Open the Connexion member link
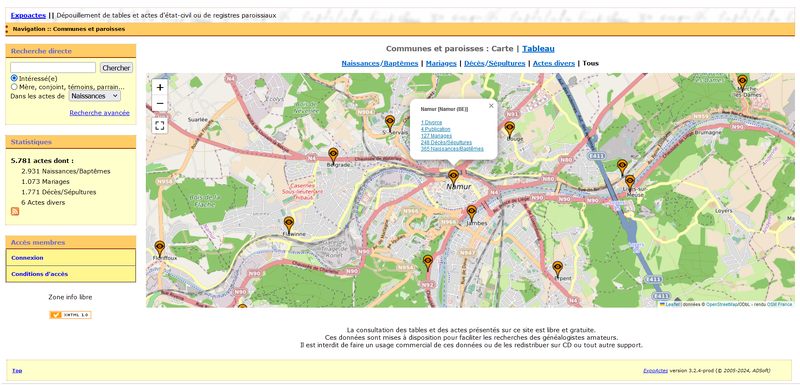 (28, 258)
